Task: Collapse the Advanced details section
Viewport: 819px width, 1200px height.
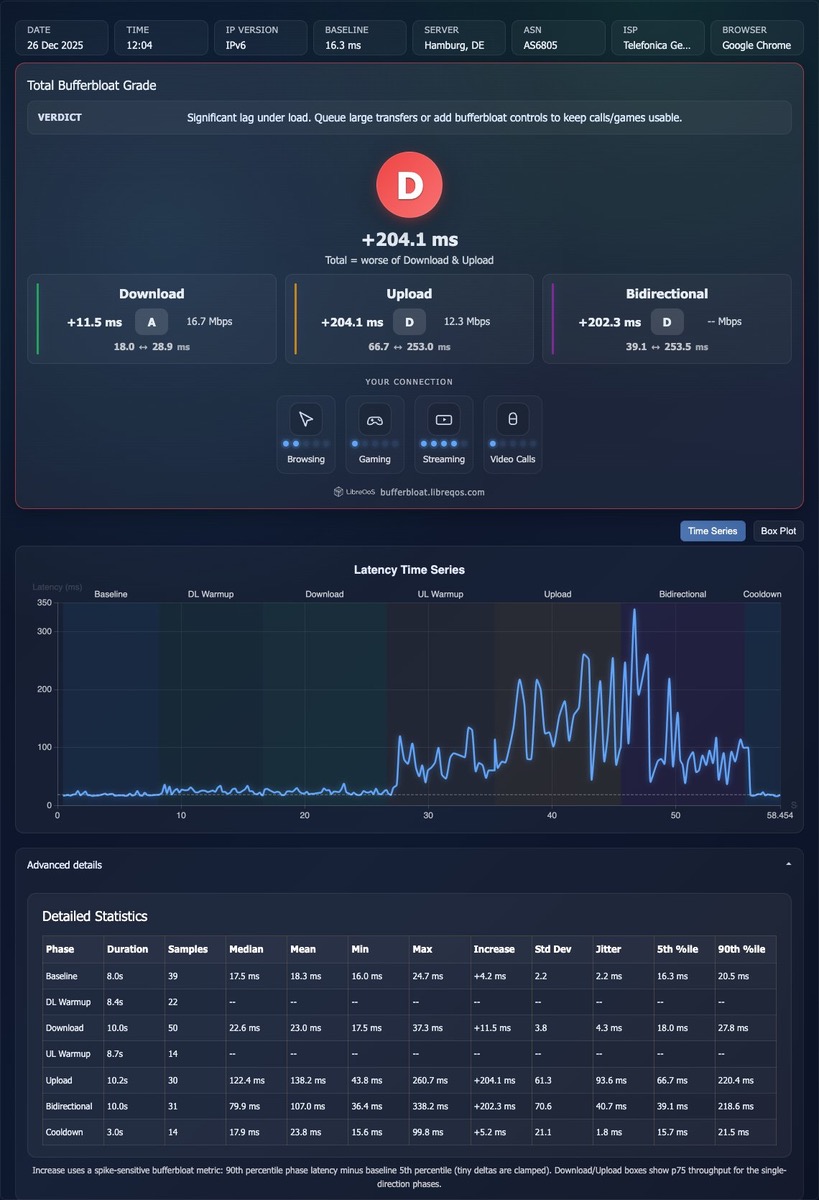Action: (788, 864)
